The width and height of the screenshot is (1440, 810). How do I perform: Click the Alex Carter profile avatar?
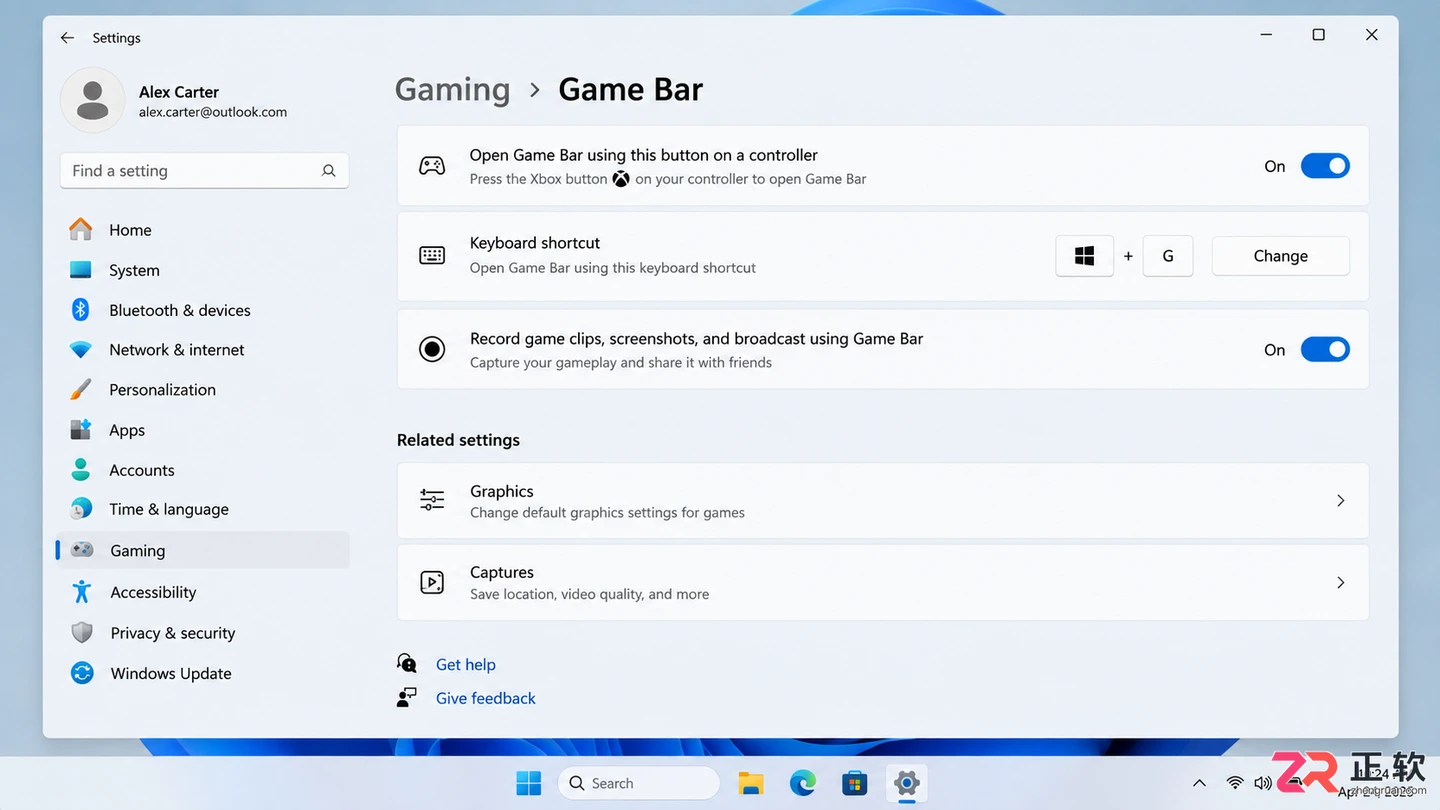coord(93,101)
